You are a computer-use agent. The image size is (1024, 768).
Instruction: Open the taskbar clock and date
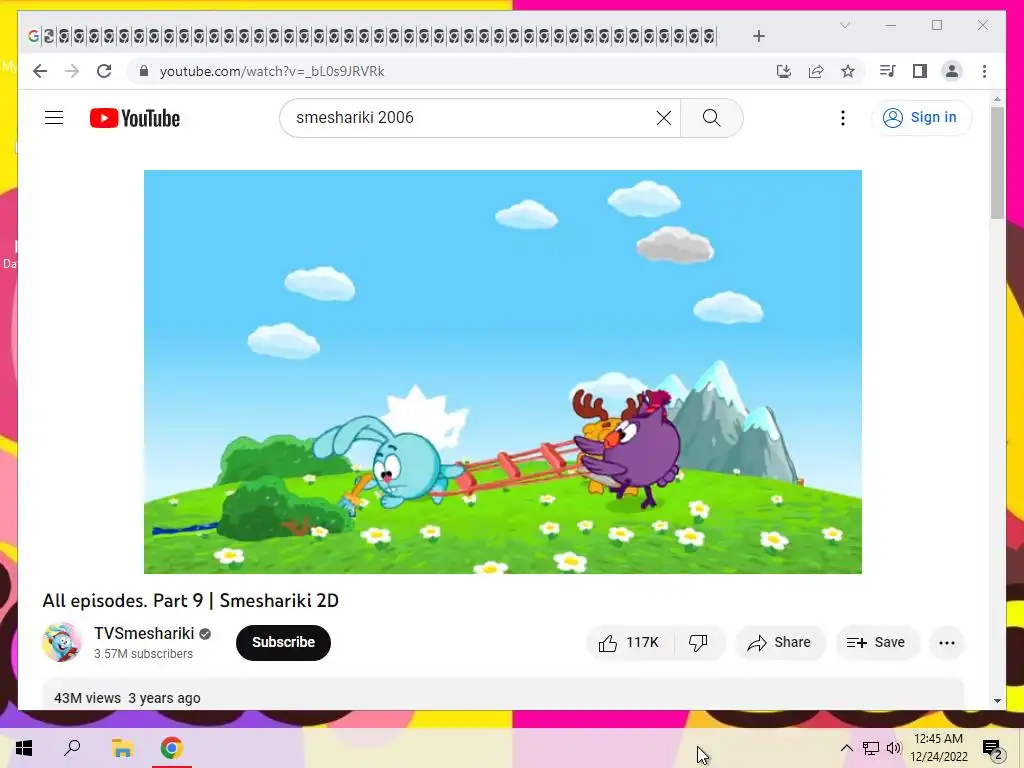[938, 748]
